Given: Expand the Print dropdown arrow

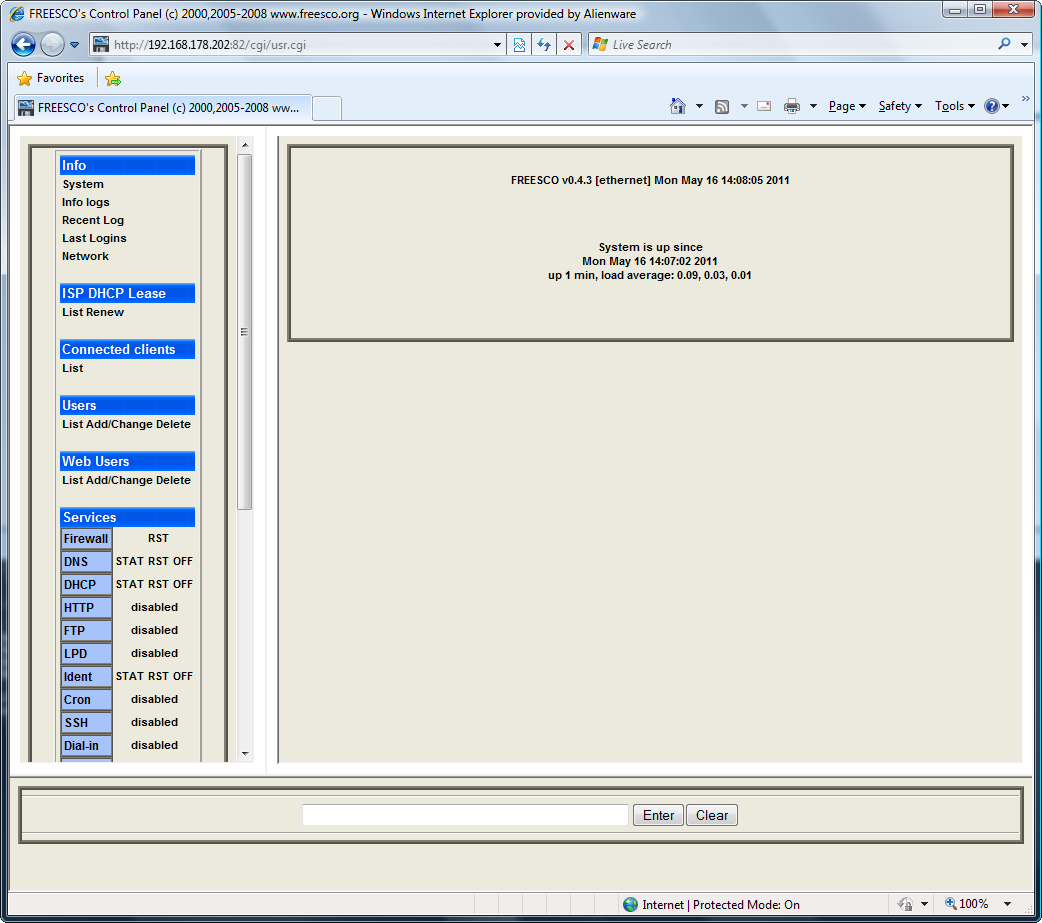Looking at the screenshot, I should point(813,106).
